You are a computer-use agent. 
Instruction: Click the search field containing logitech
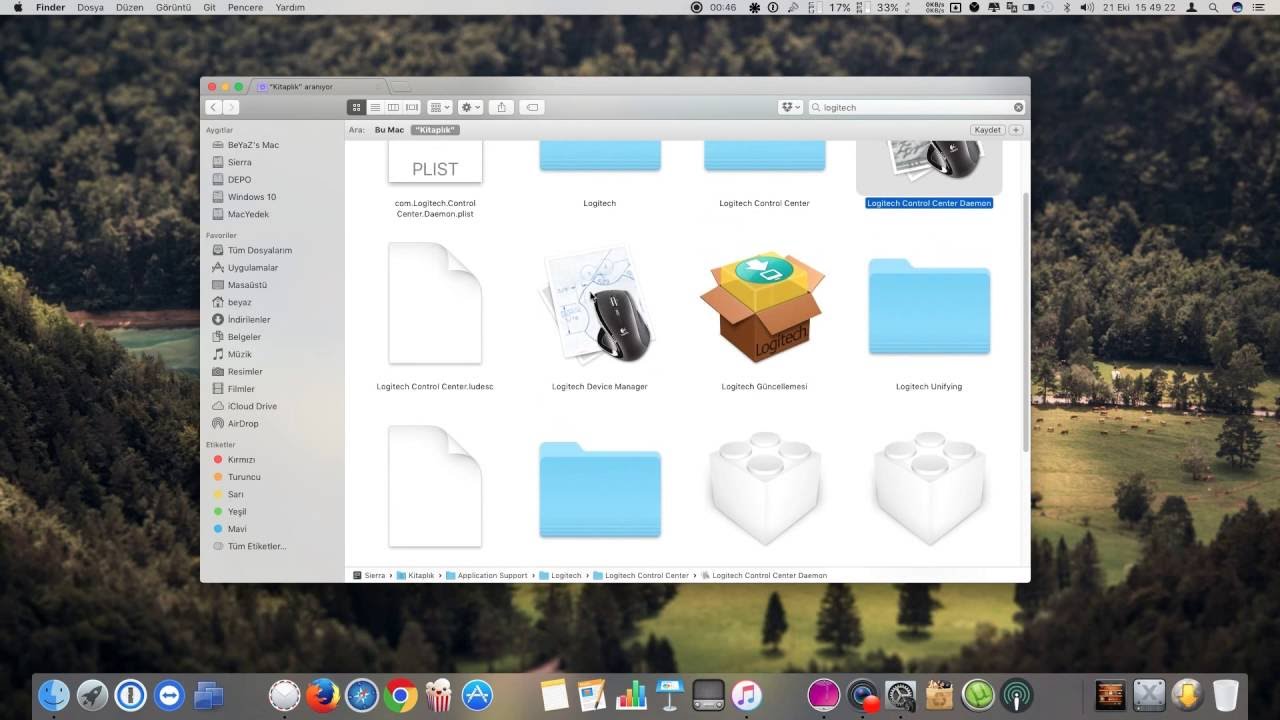click(x=917, y=107)
